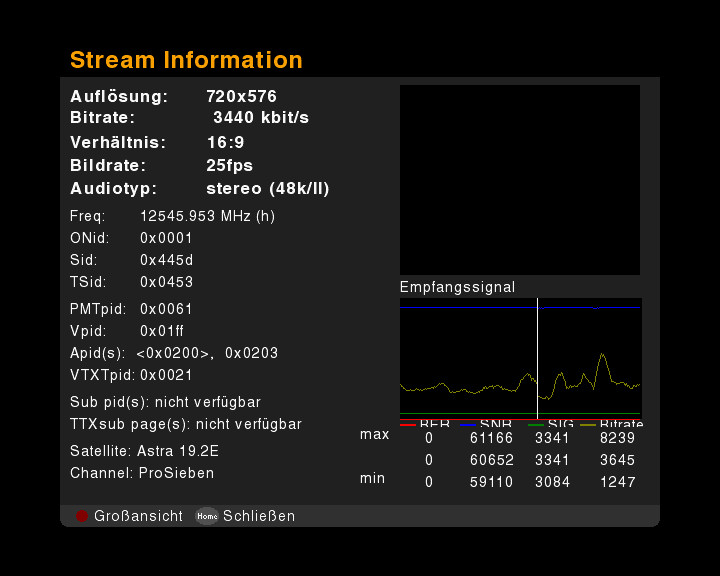Click the Stream Information title
Viewport: 720px width, 576px height.
186,60
